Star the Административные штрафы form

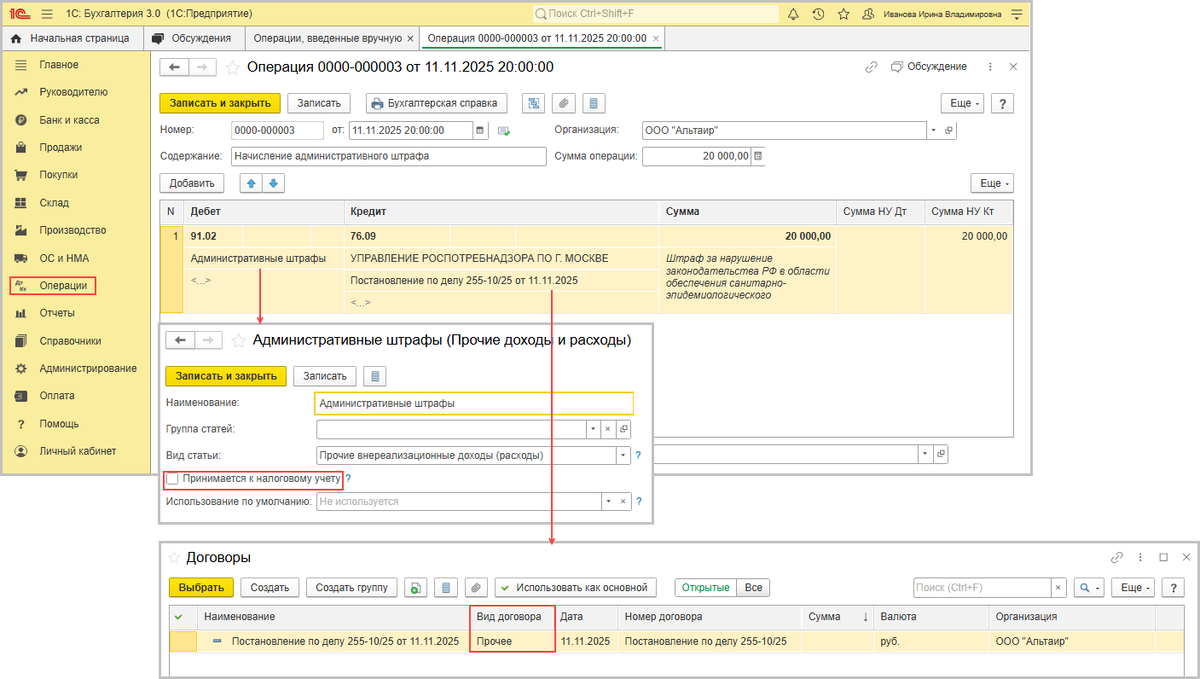coord(238,340)
